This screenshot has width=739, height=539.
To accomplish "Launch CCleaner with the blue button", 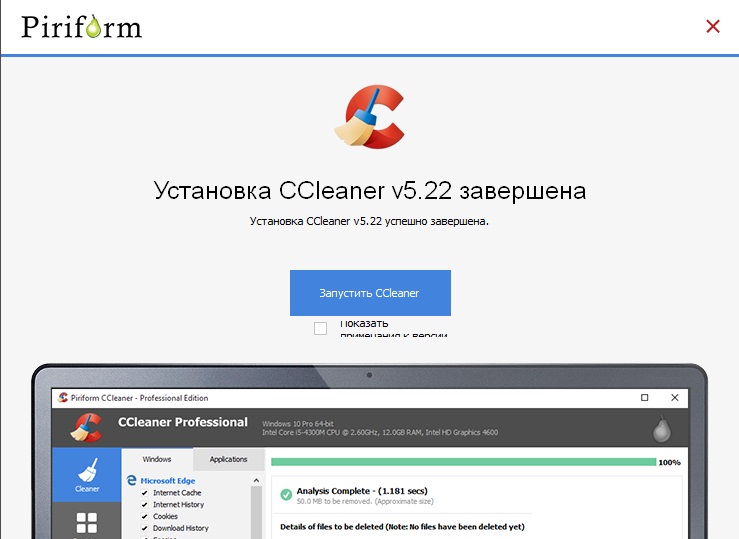I will coord(370,293).
